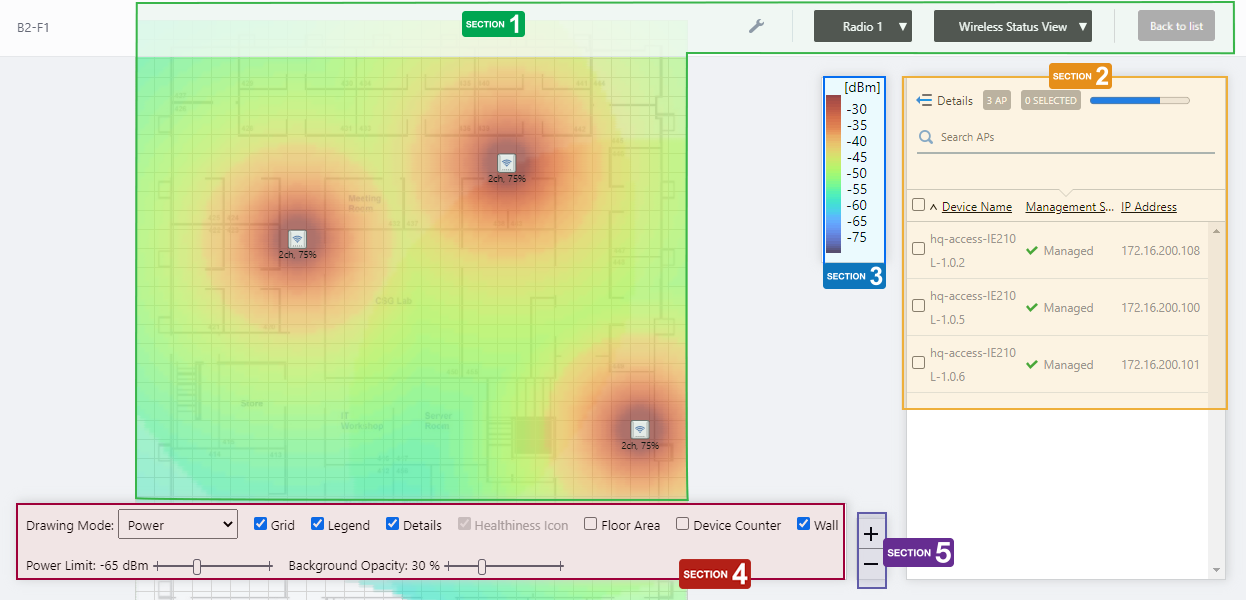Zoom in with the plus button

click(x=871, y=534)
